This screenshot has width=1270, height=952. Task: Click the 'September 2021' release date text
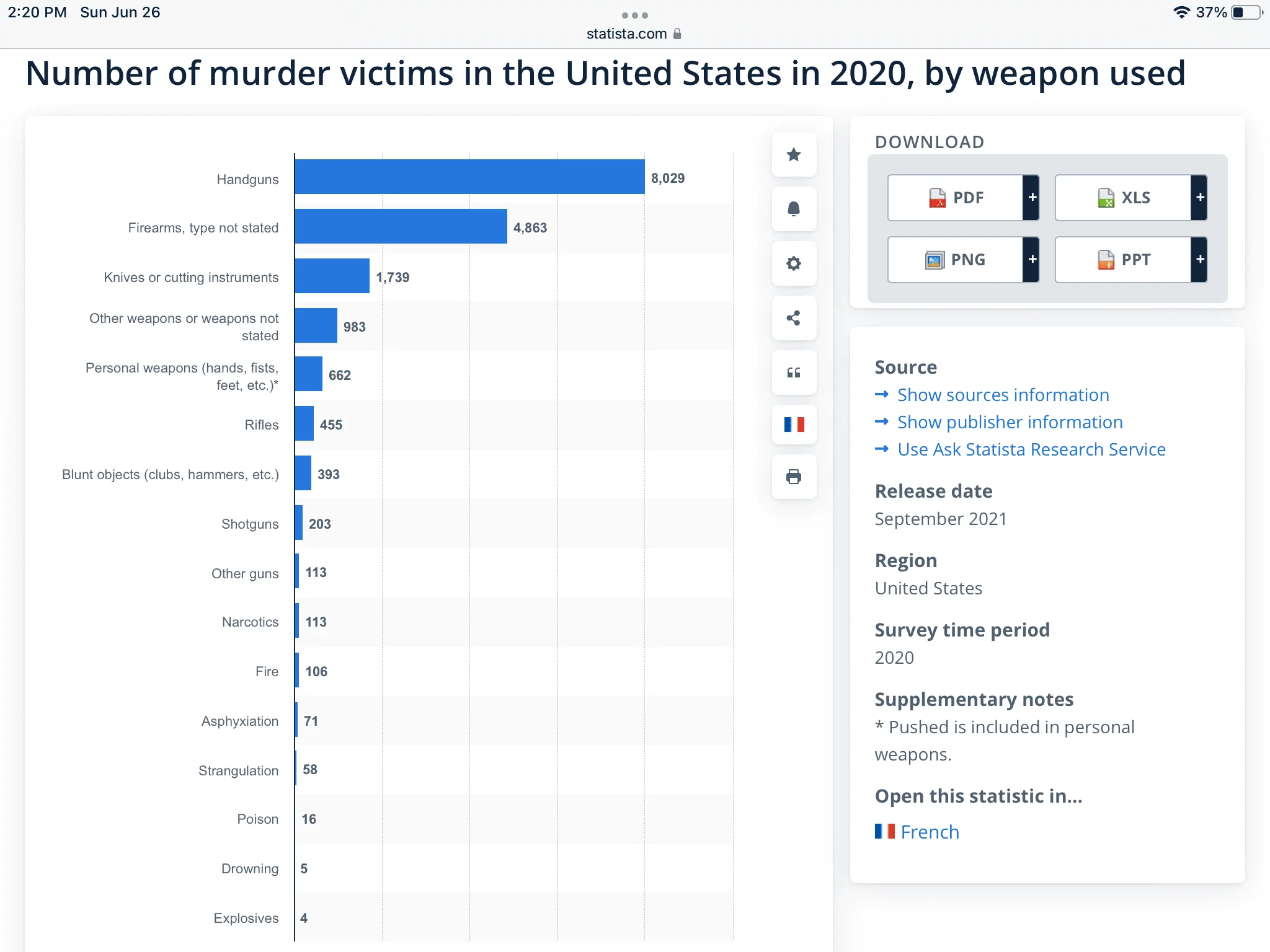pos(941,519)
